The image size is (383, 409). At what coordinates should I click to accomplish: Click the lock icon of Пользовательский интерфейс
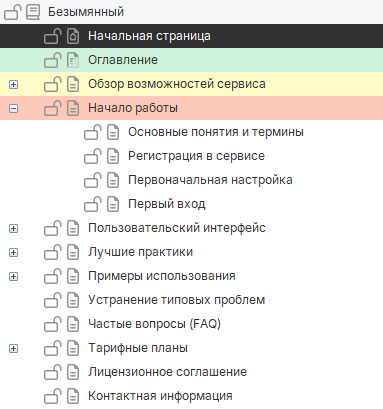point(53,228)
